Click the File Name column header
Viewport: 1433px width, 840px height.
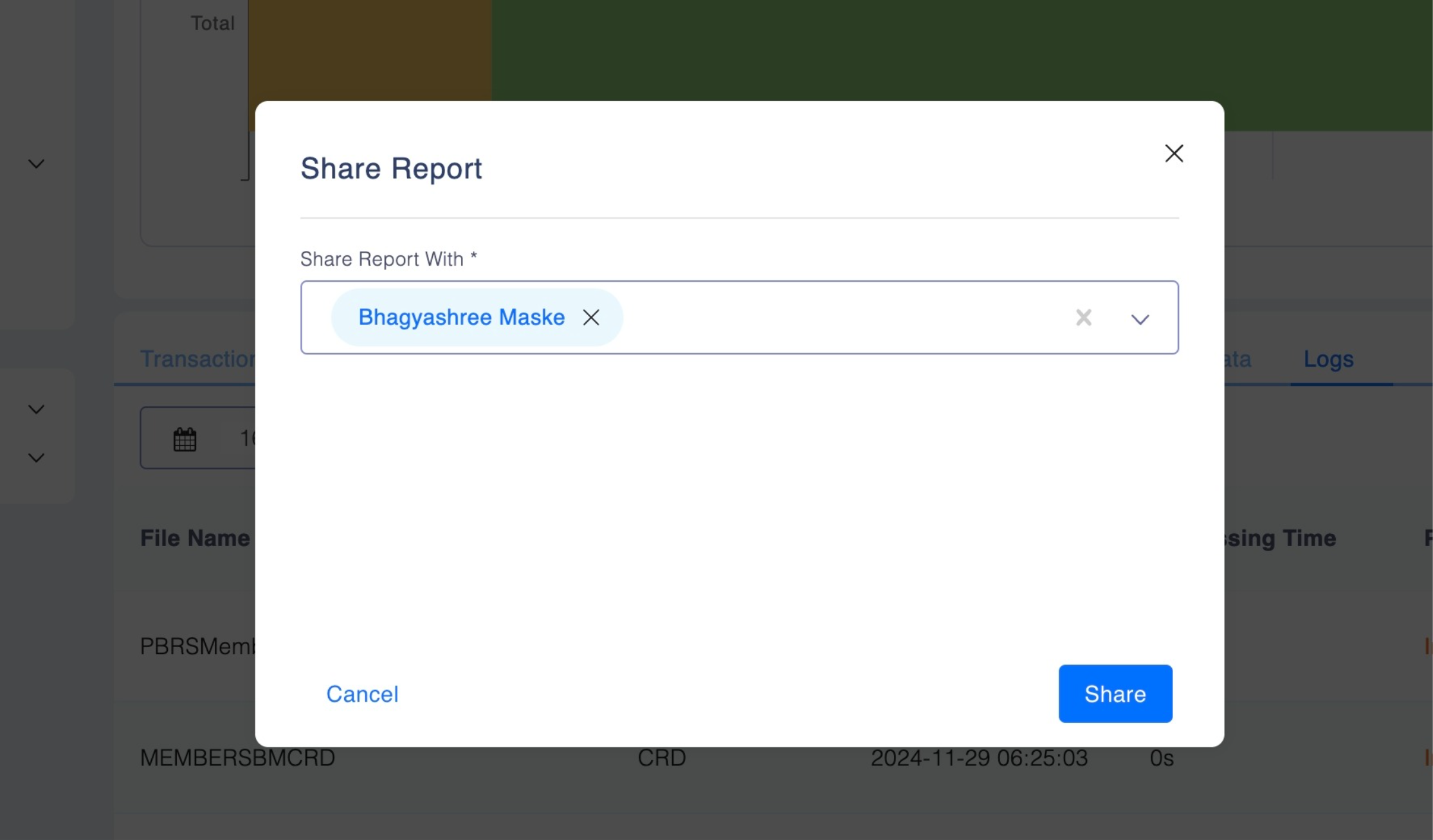(195, 538)
